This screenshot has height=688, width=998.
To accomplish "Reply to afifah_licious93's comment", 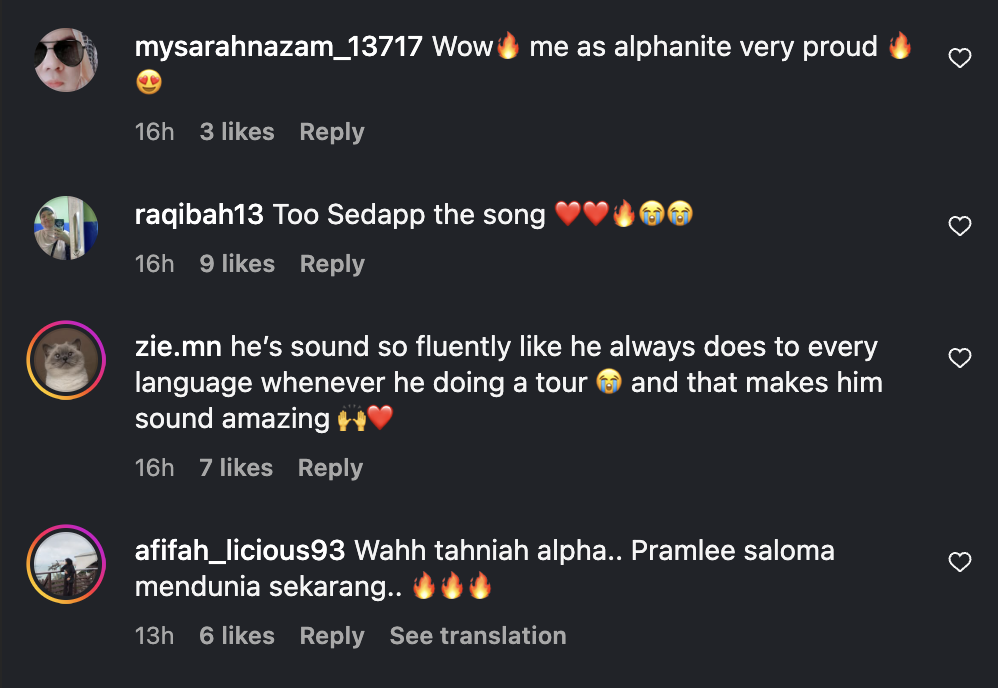I will (x=332, y=636).
